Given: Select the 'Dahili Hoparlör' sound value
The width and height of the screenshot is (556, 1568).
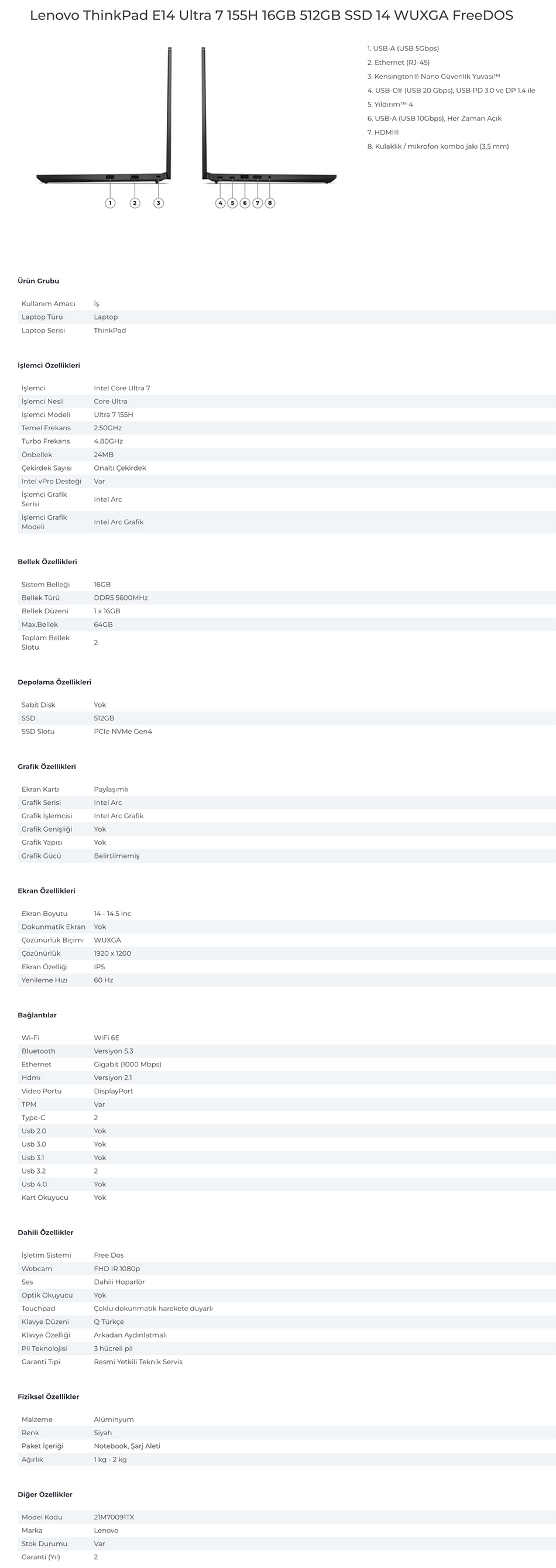Looking at the screenshot, I should point(121,1282).
